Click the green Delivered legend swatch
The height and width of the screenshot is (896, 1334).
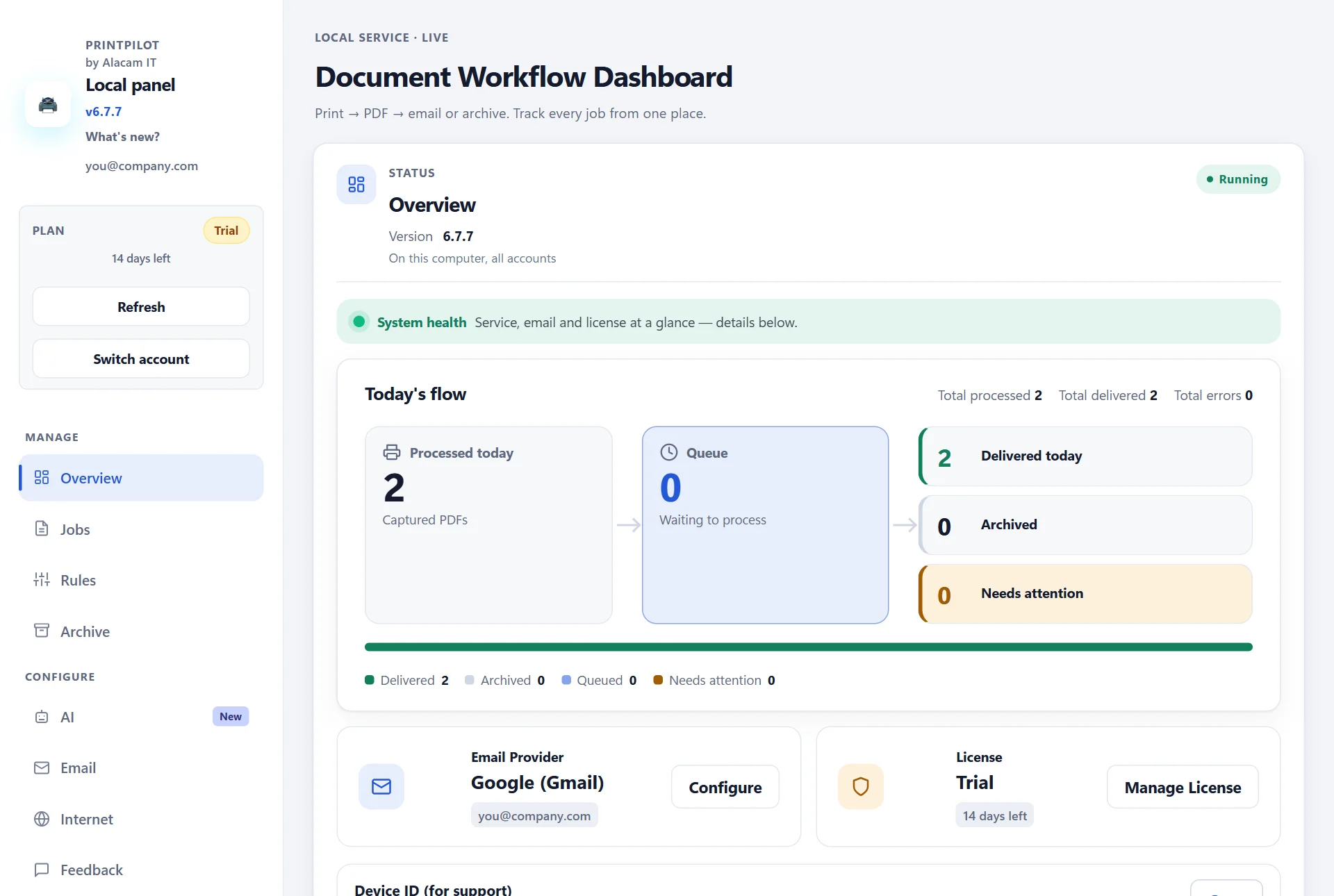(x=370, y=680)
